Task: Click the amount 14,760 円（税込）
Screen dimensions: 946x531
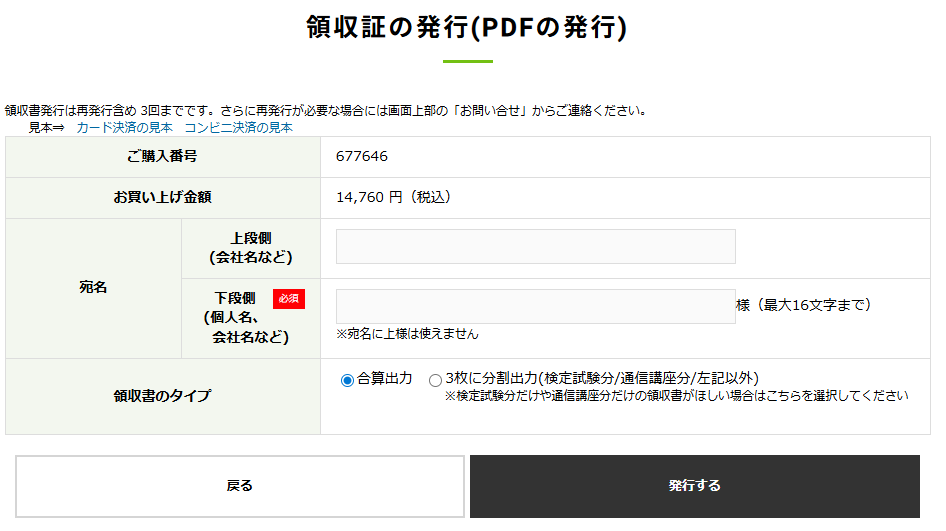Action: point(394,198)
